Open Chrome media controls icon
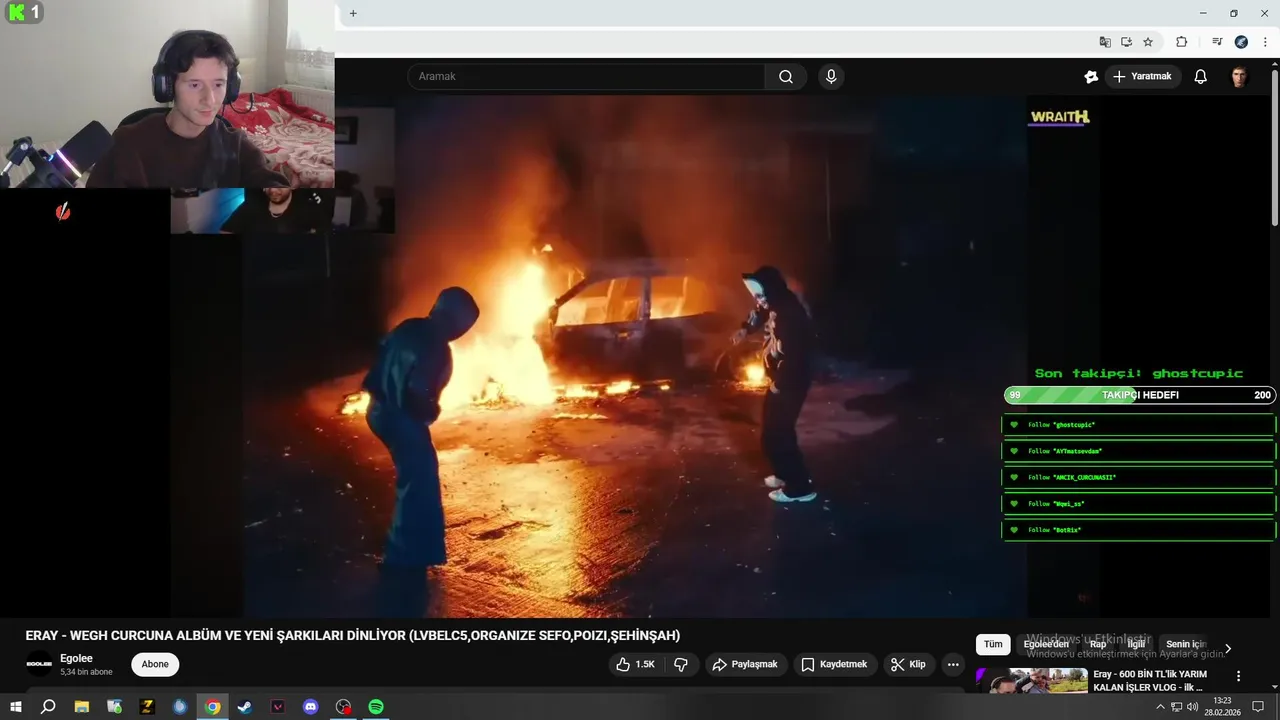 [x=1217, y=42]
